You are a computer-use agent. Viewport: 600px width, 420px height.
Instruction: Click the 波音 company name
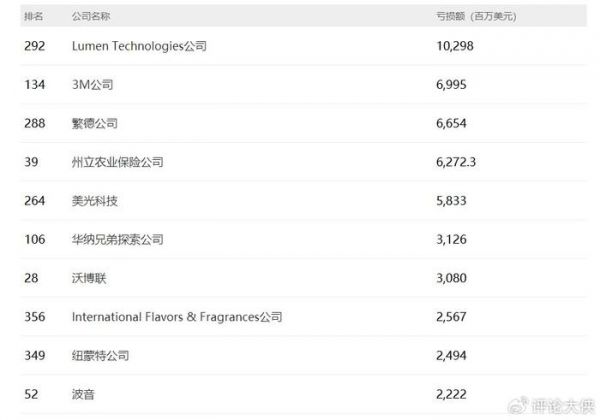[83, 395]
